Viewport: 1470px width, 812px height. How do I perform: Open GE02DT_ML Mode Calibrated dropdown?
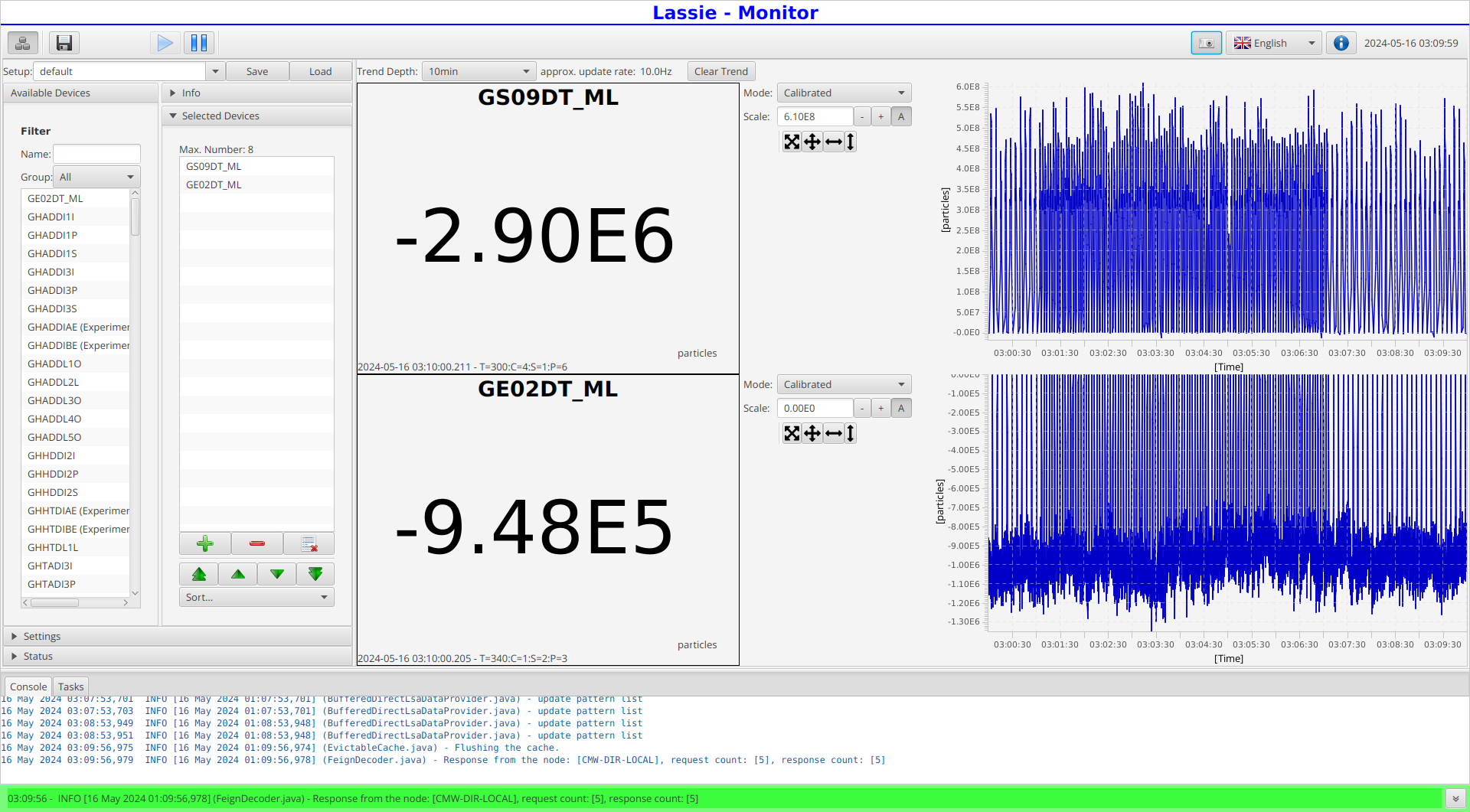(x=844, y=384)
